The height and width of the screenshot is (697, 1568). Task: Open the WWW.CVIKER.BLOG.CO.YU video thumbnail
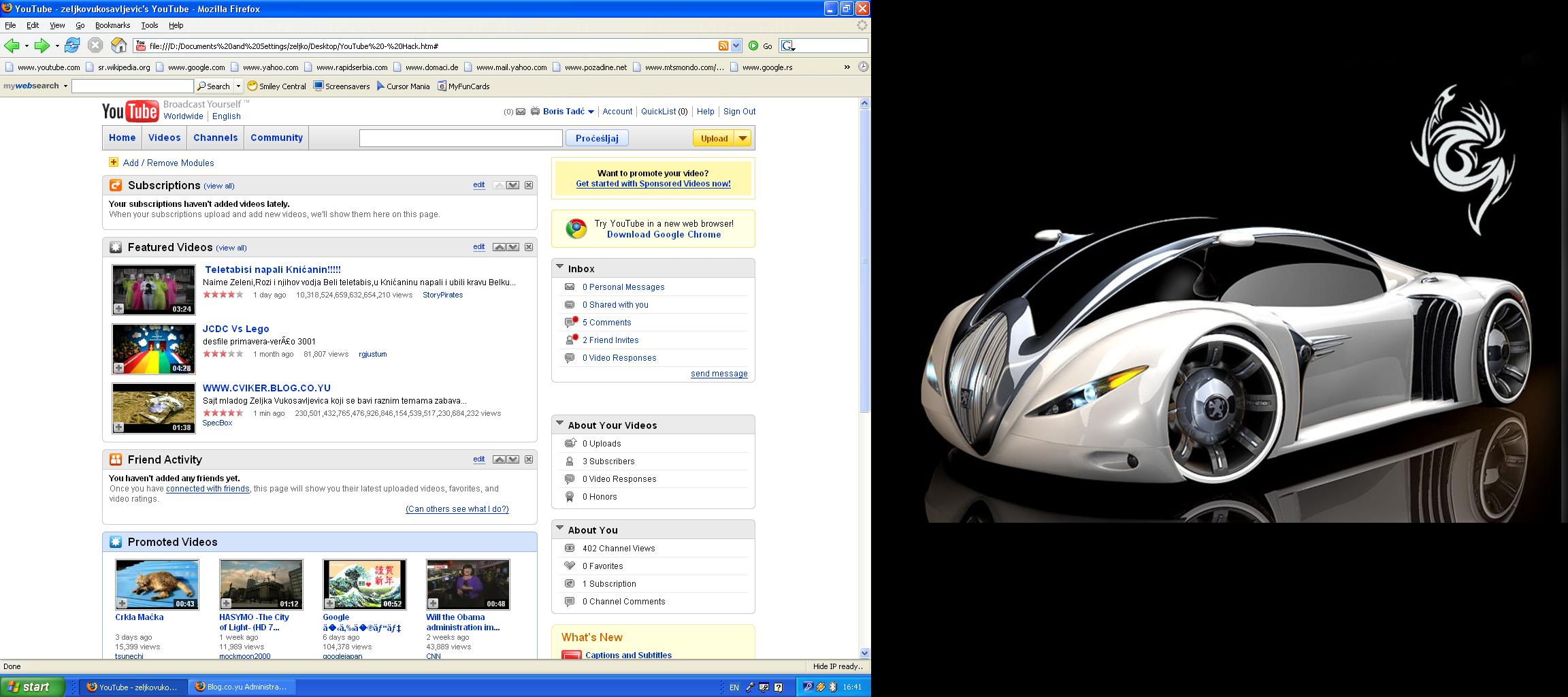(154, 408)
